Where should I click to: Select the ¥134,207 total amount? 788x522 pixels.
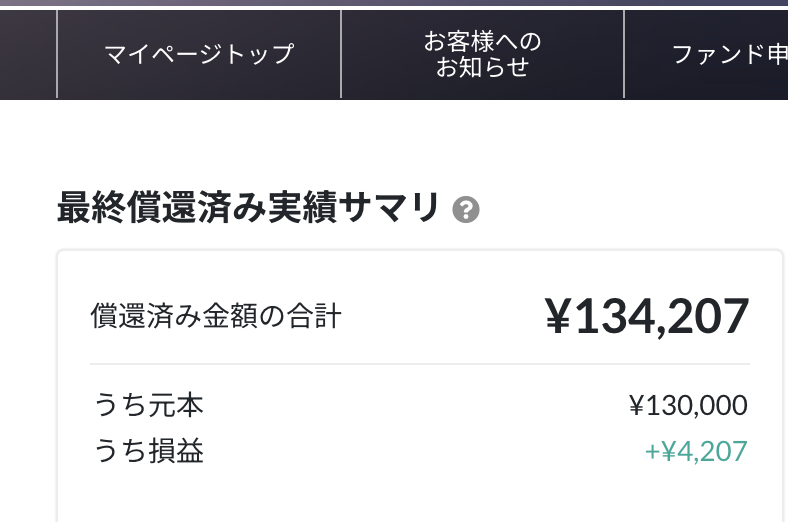coord(646,317)
